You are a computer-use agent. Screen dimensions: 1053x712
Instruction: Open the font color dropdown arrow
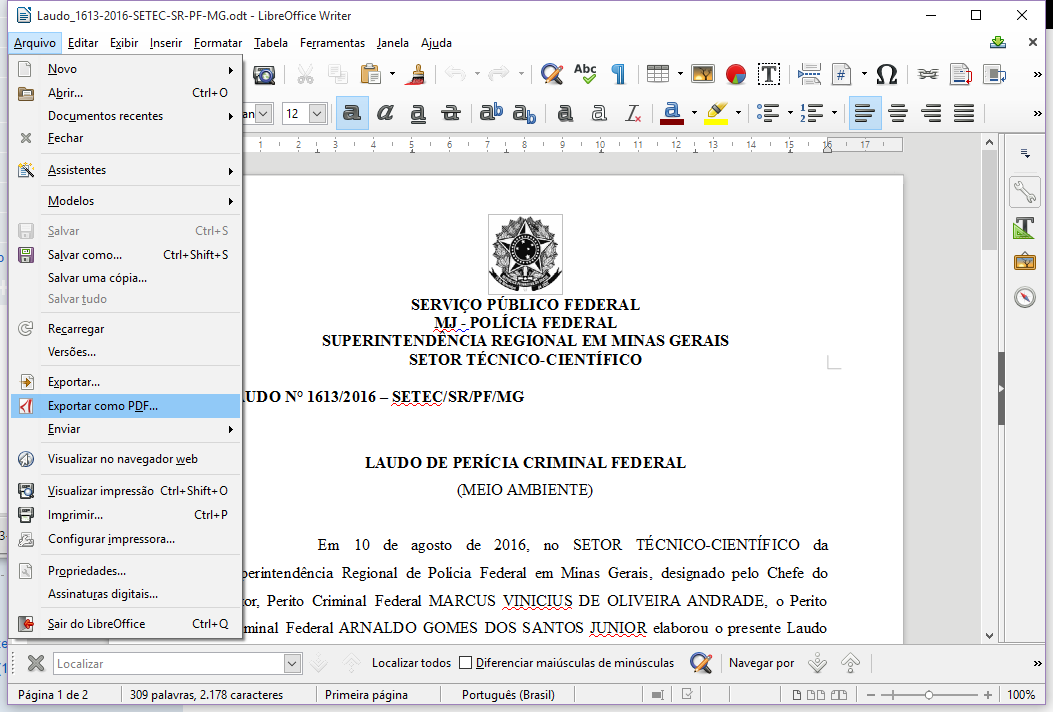point(694,114)
